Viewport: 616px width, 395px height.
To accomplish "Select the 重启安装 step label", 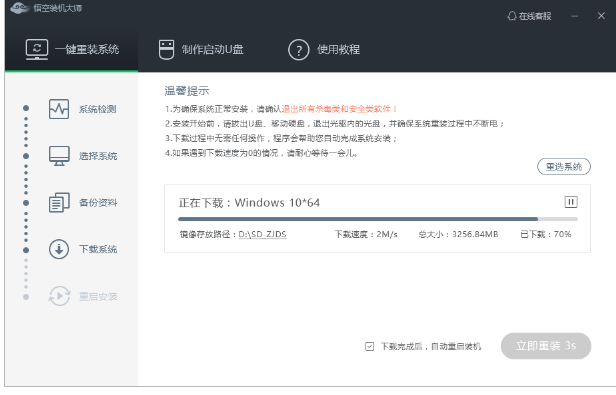I will (98, 296).
